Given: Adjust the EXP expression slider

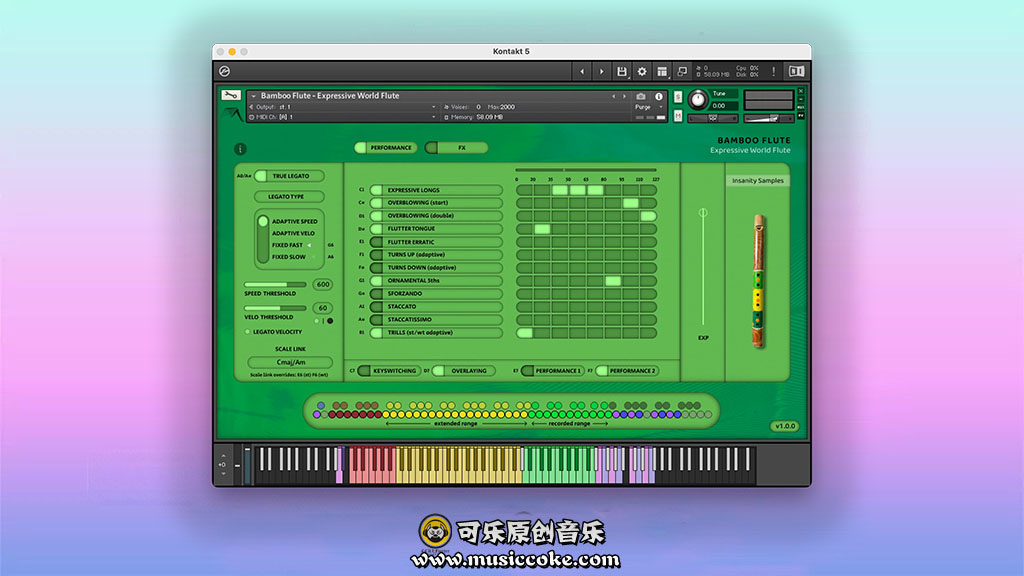Looking at the screenshot, I should (703, 268).
